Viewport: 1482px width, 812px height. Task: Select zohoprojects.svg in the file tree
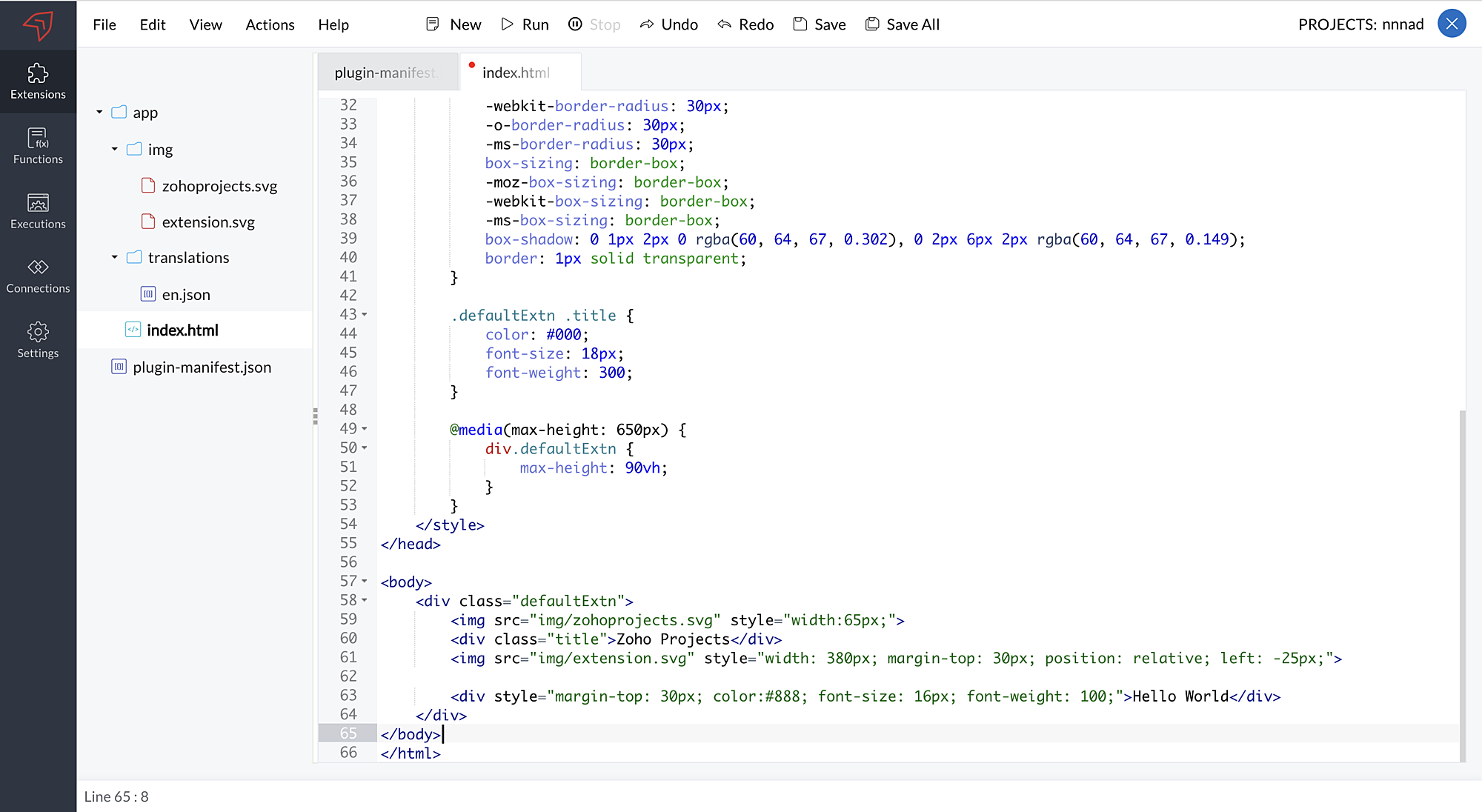219,186
